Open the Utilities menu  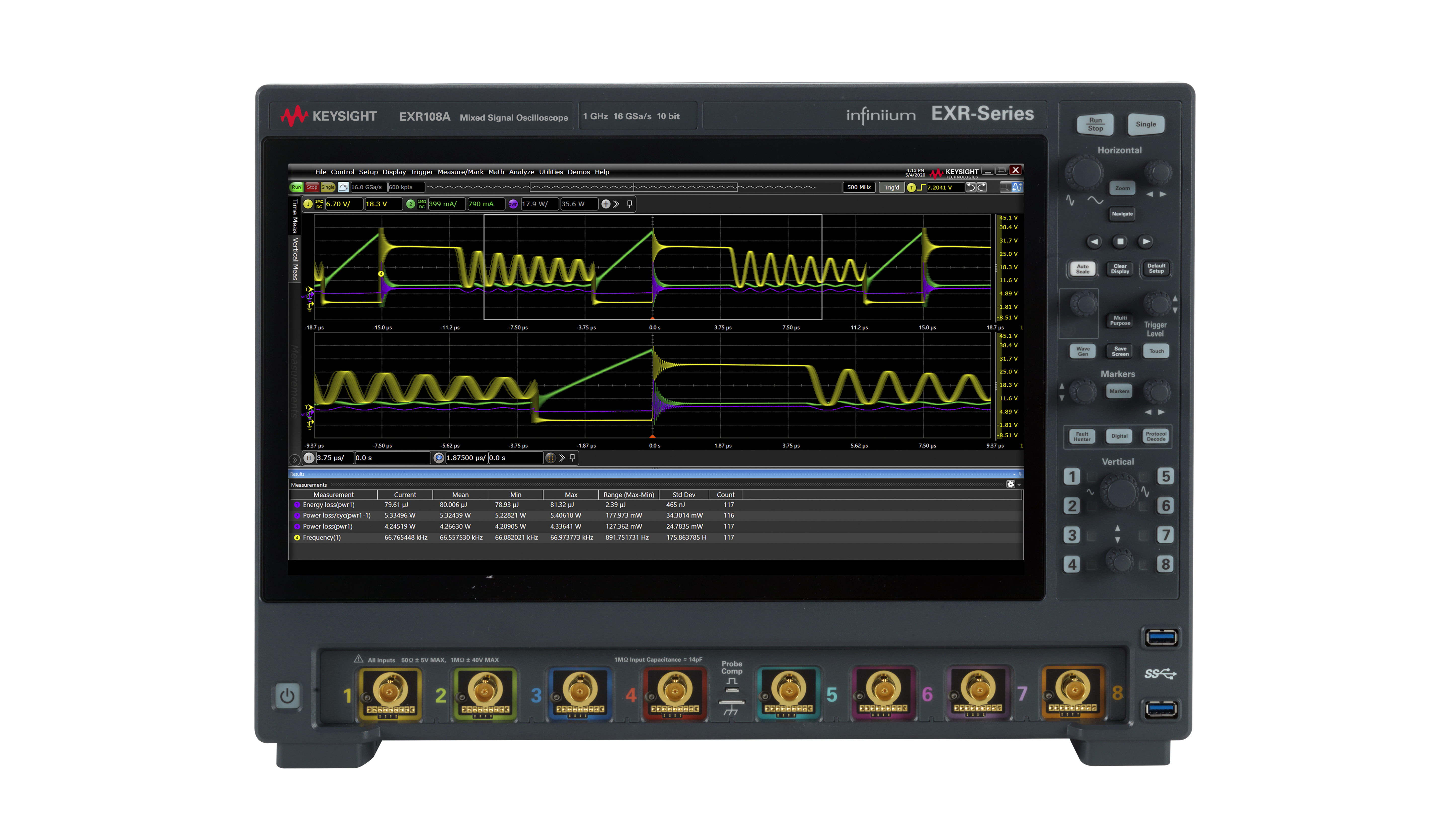click(551, 172)
